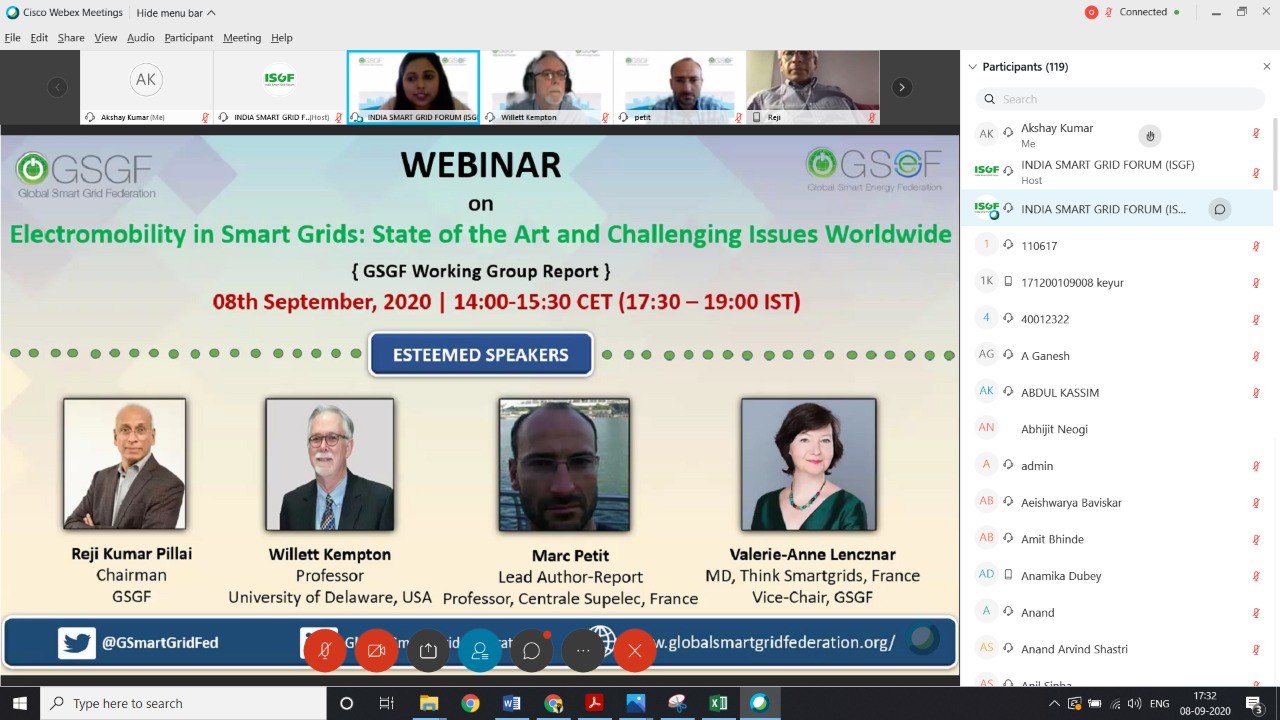
Task: Switch to Webex Meetings taskbar icon
Action: point(759,703)
